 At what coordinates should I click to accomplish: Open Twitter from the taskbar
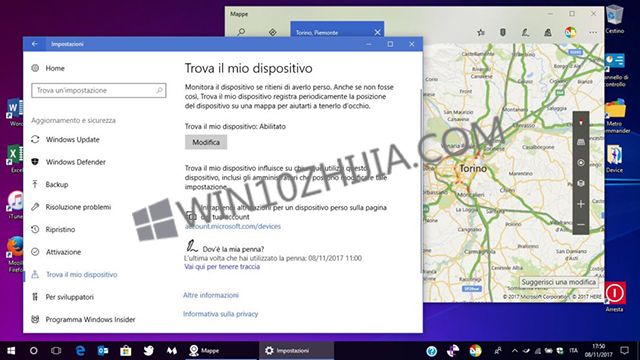point(149,350)
